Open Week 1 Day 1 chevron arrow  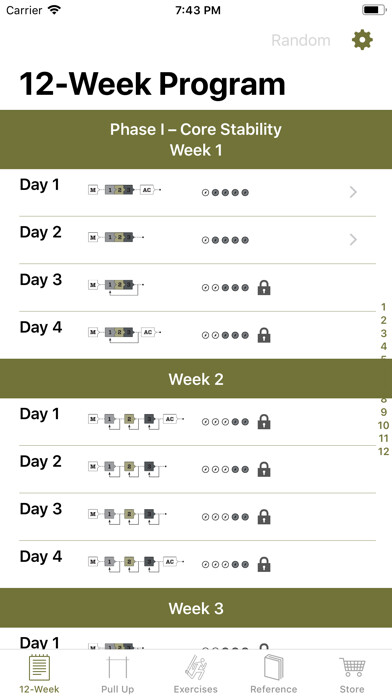point(353,192)
